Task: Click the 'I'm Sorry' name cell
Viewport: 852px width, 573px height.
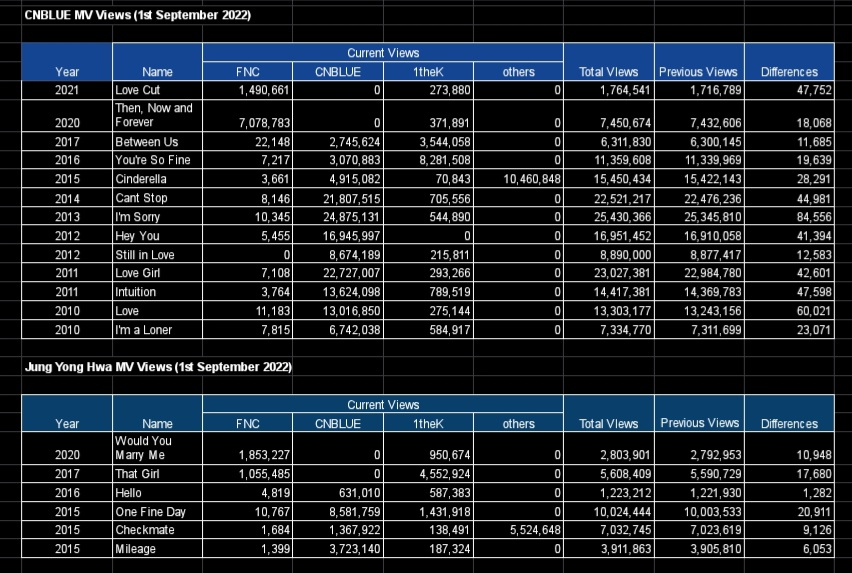Action: tap(157, 217)
